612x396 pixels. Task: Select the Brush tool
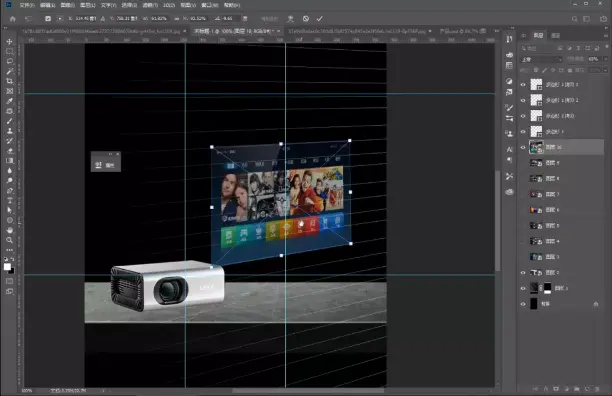pos(9,121)
